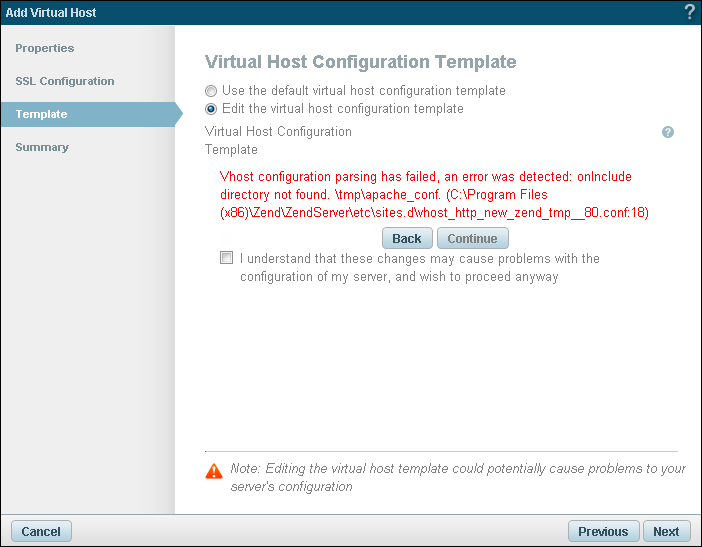
Task: Click the Continue button
Action: coord(473,239)
